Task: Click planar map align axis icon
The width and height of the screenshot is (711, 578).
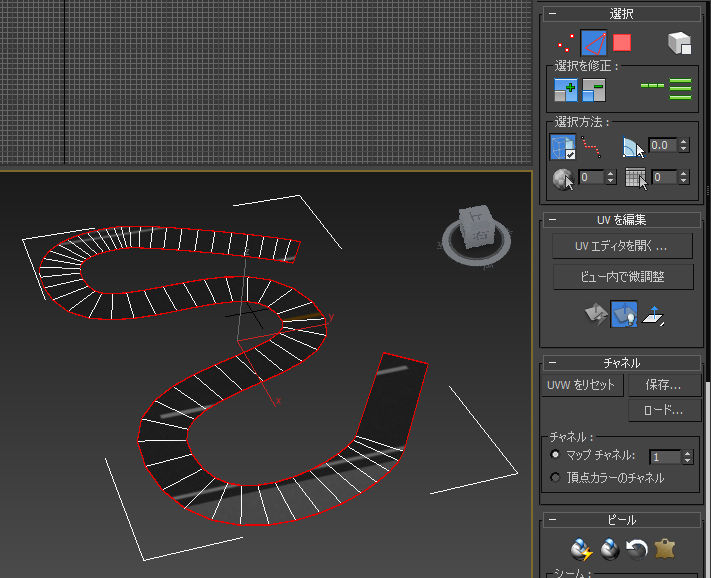Action: (653, 316)
